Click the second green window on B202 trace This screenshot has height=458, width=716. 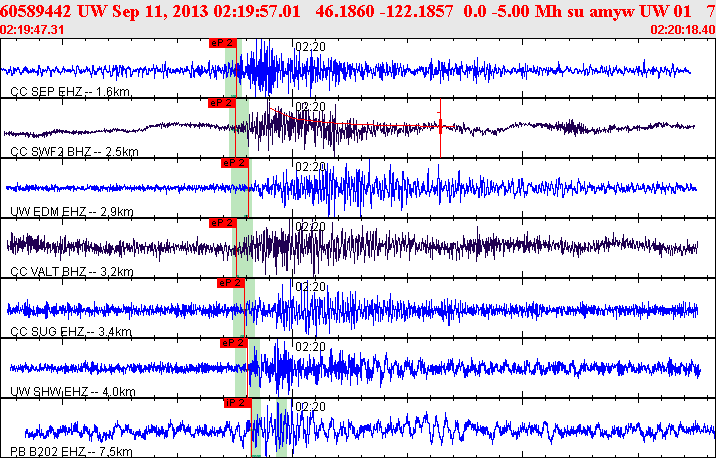[x=282, y=428]
